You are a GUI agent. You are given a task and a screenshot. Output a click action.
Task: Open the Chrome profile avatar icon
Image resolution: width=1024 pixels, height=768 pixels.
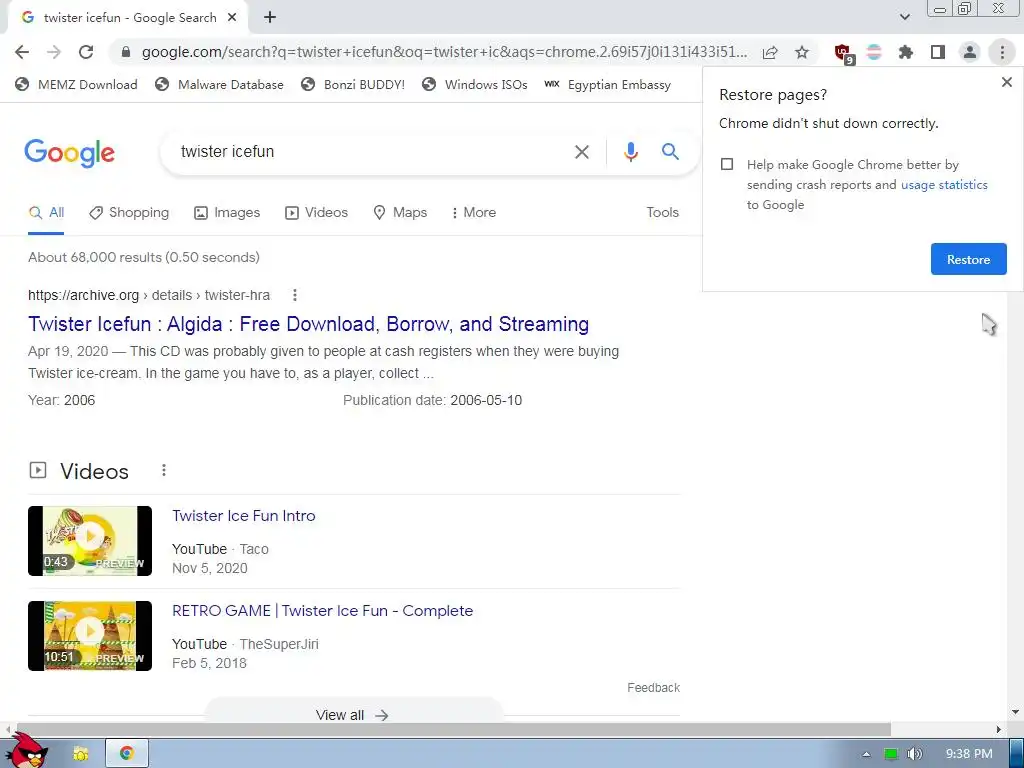(970, 52)
